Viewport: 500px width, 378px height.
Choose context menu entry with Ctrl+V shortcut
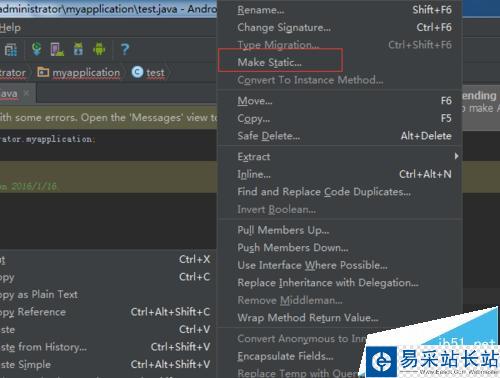tap(108, 330)
